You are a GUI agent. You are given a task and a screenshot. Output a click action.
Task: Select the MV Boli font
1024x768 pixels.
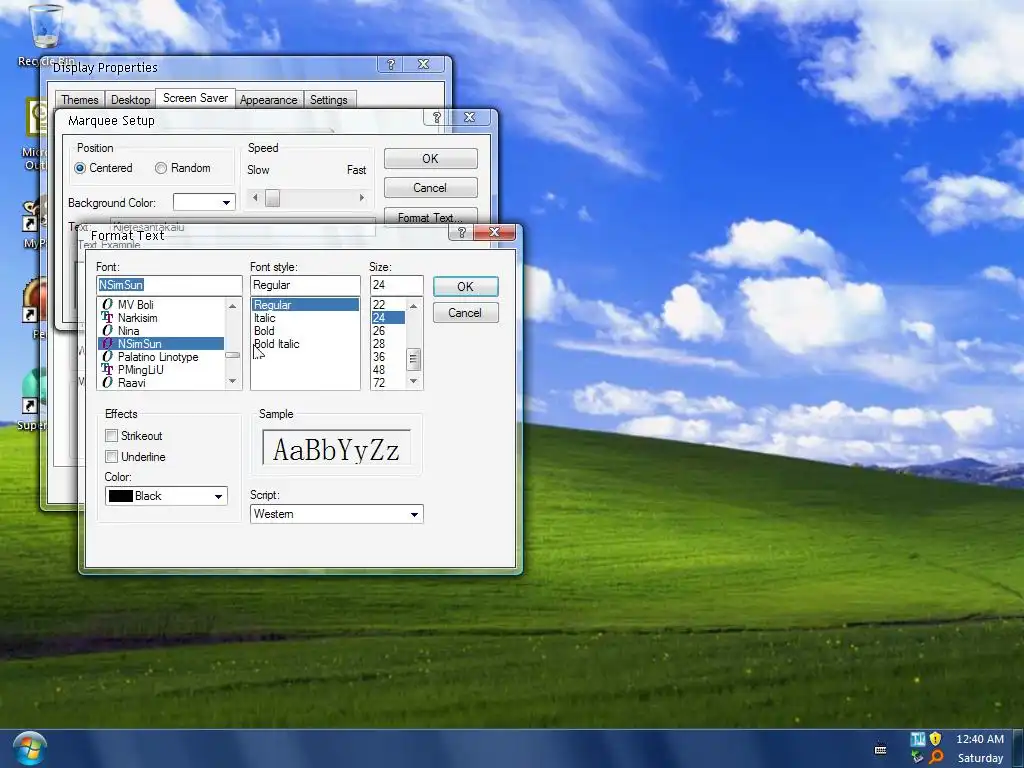click(161, 305)
